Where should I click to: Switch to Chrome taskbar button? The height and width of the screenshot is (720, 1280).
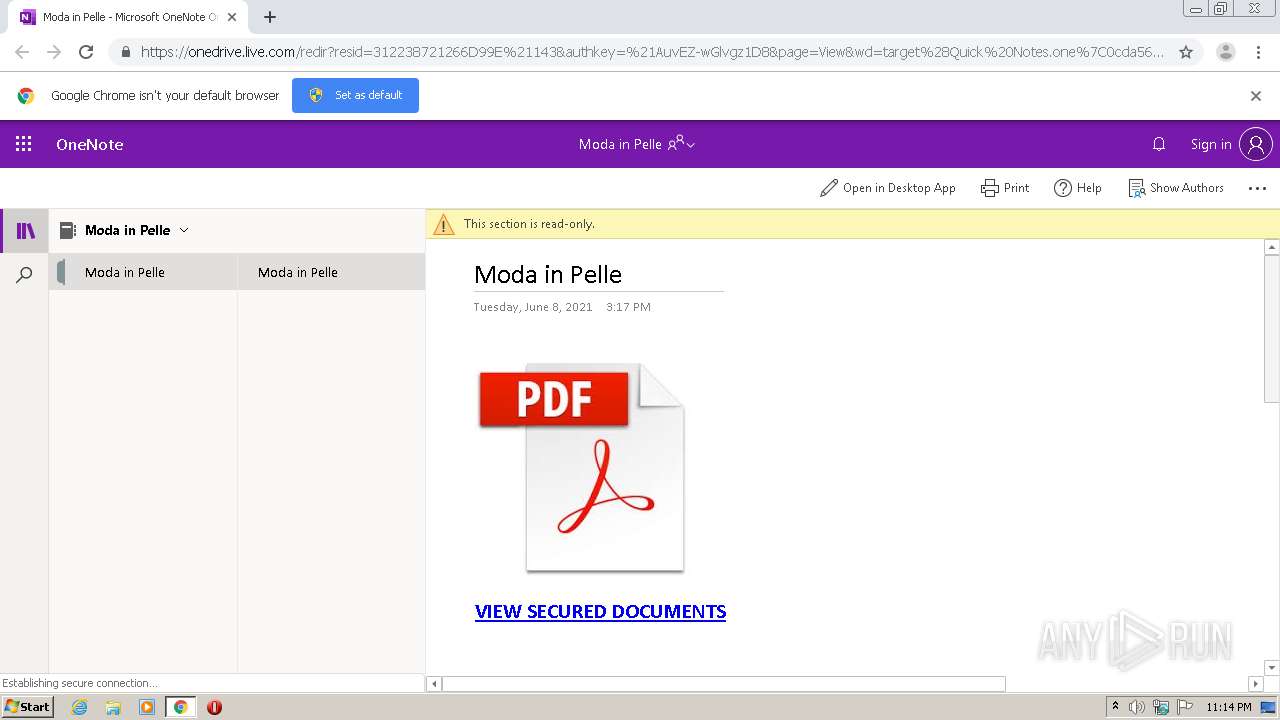pyautogui.click(x=180, y=707)
